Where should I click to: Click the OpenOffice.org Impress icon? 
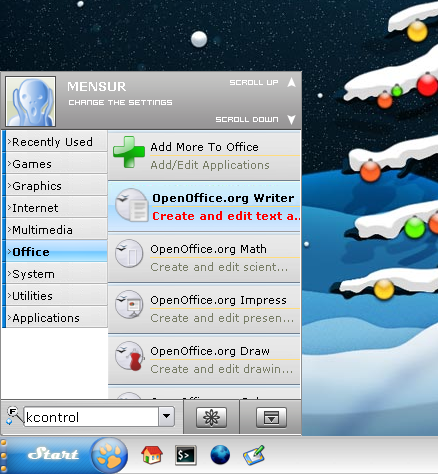(x=129, y=304)
